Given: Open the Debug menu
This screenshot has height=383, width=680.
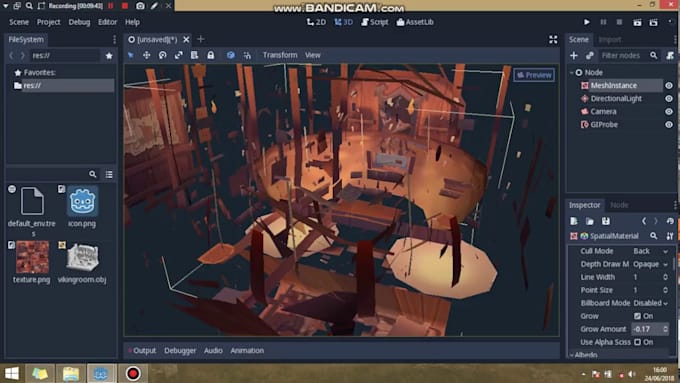Looking at the screenshot, I should pos(79,22).
